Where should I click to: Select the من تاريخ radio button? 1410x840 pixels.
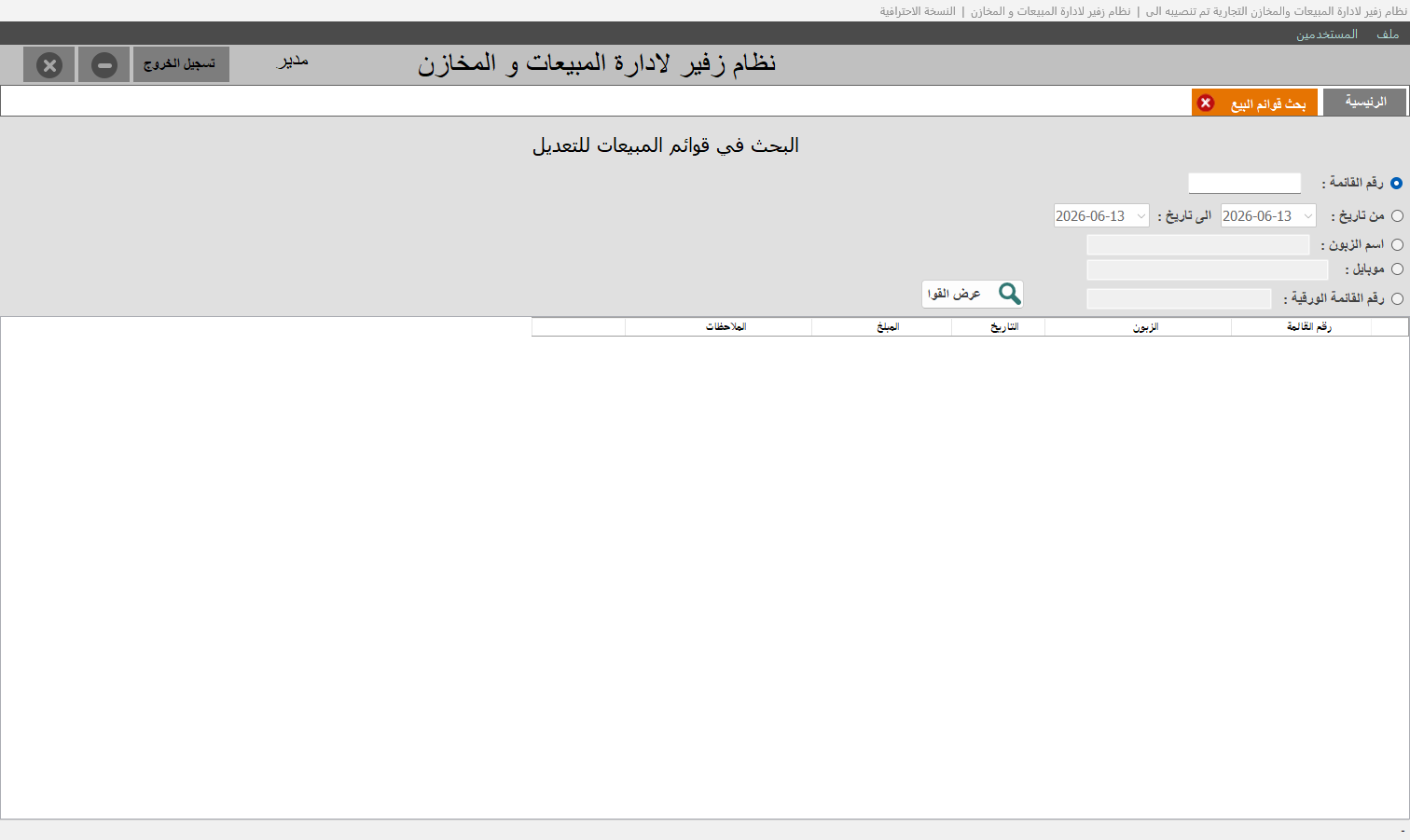(x=1397, y=216)
